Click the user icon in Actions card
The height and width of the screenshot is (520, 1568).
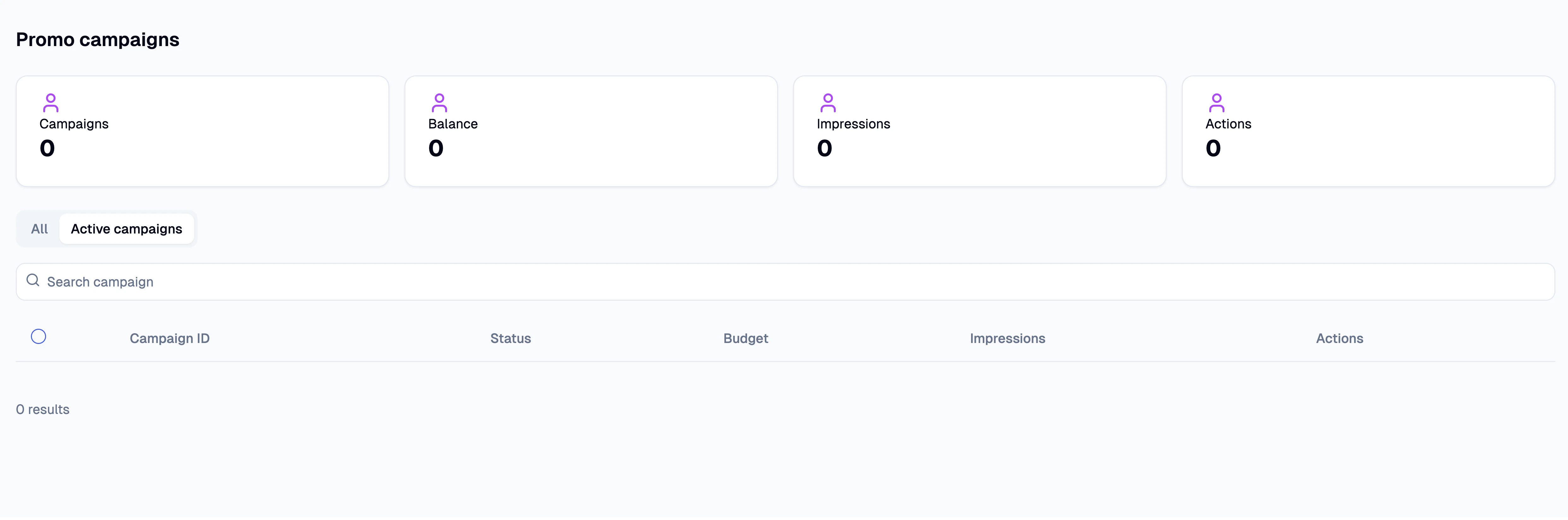click(x=1216, y=103)
